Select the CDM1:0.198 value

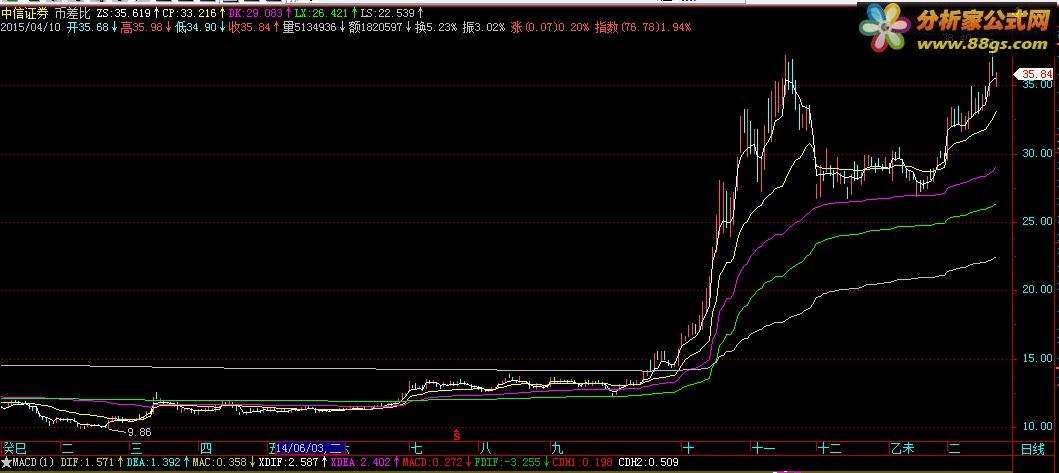pos(580,463)
